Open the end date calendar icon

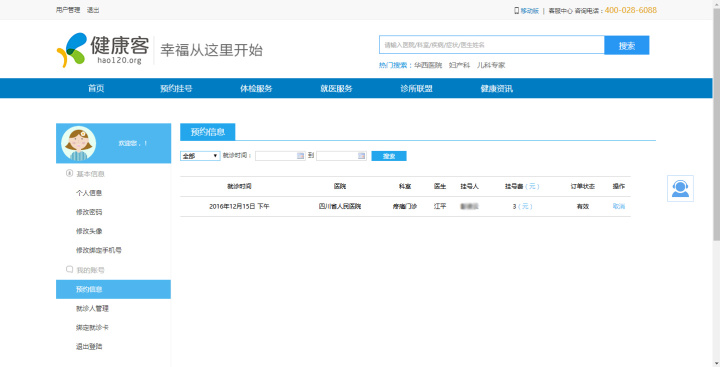361,156
